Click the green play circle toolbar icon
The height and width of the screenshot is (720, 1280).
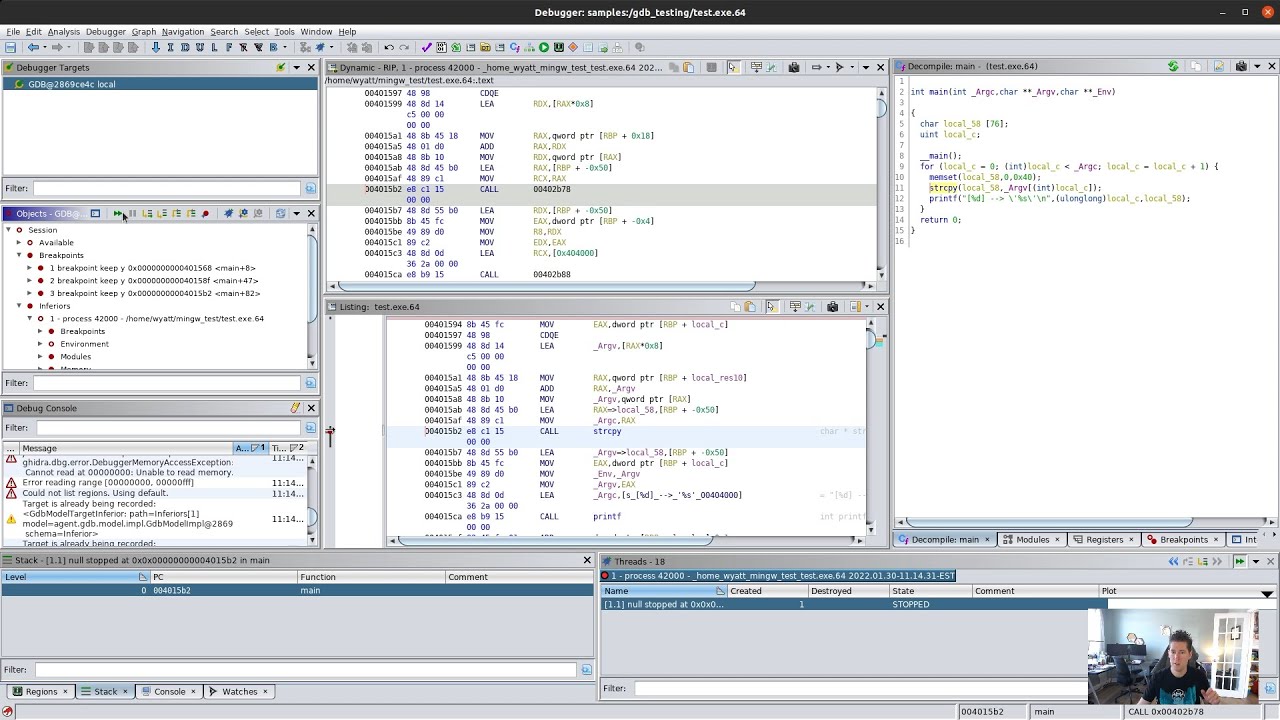point(543,47)
